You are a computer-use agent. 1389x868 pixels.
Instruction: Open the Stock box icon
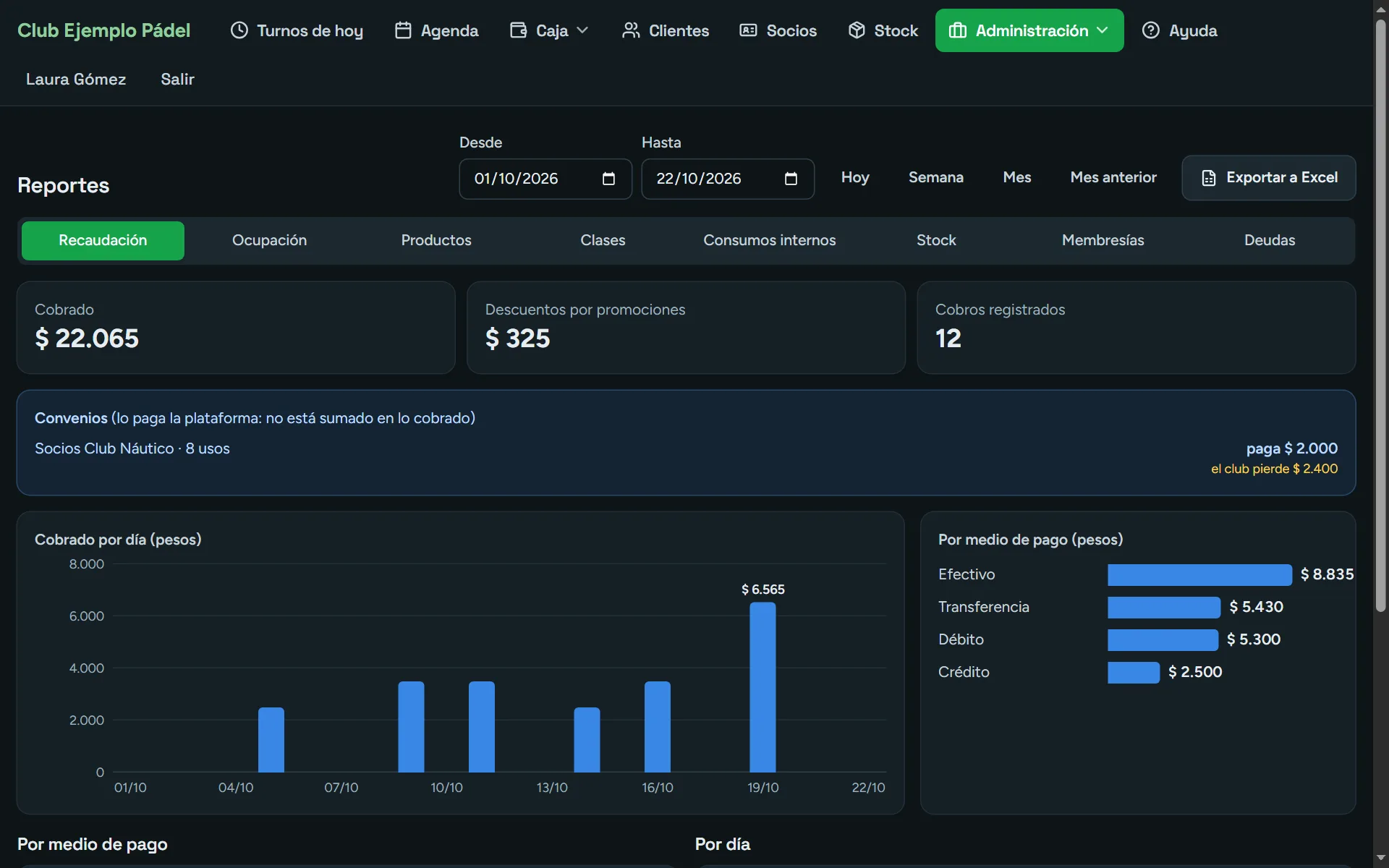click(857, 30)
